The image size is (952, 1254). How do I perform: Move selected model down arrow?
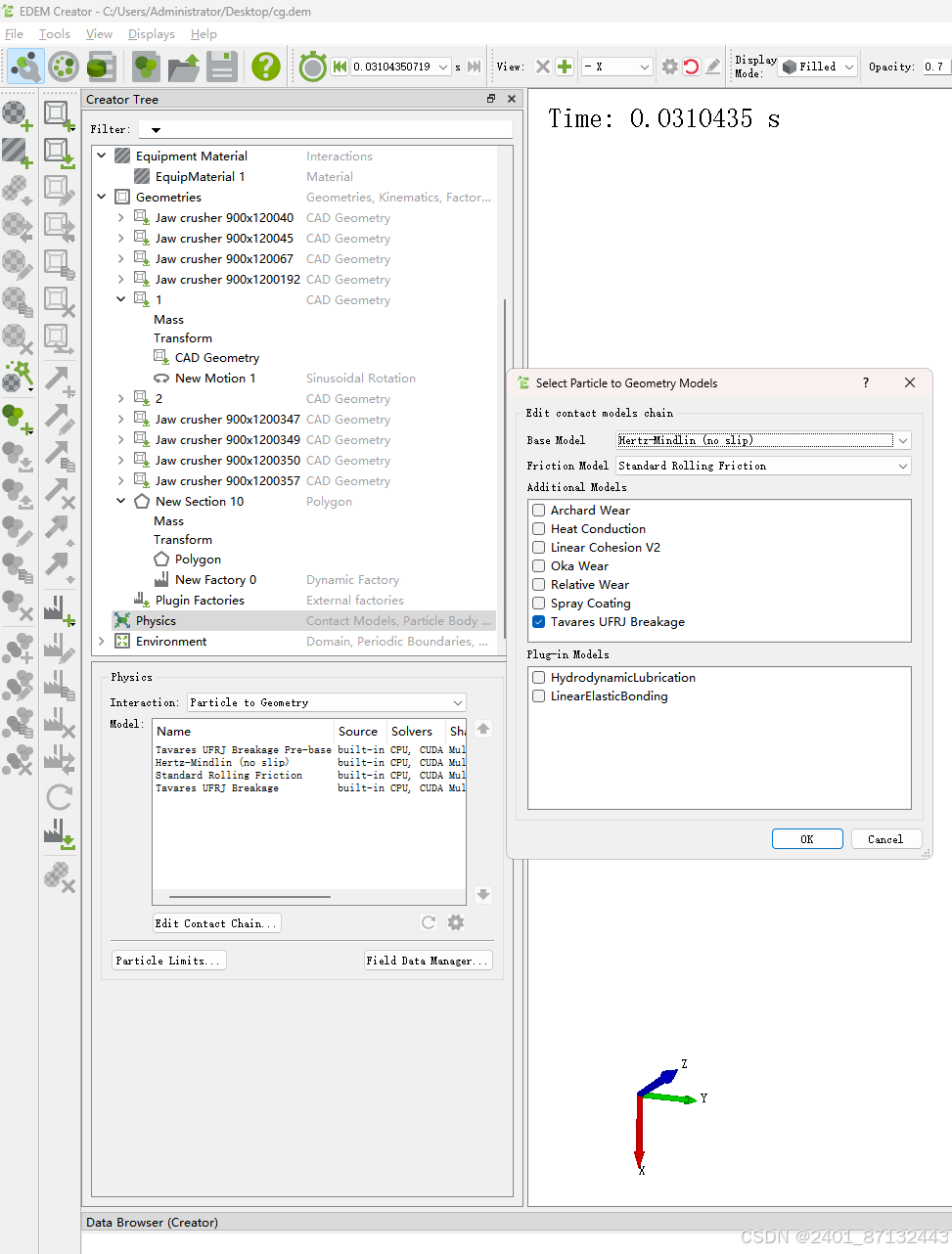(483, 894)
